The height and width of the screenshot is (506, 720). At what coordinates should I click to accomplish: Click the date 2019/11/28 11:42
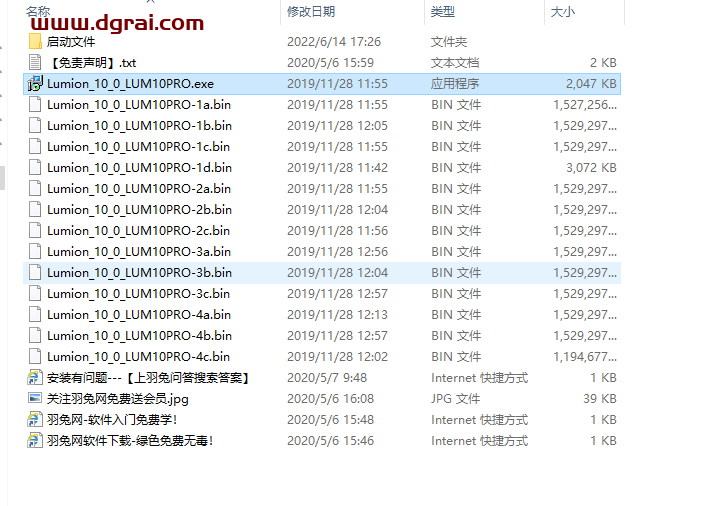pyautogui.click(x=337, y=168)
